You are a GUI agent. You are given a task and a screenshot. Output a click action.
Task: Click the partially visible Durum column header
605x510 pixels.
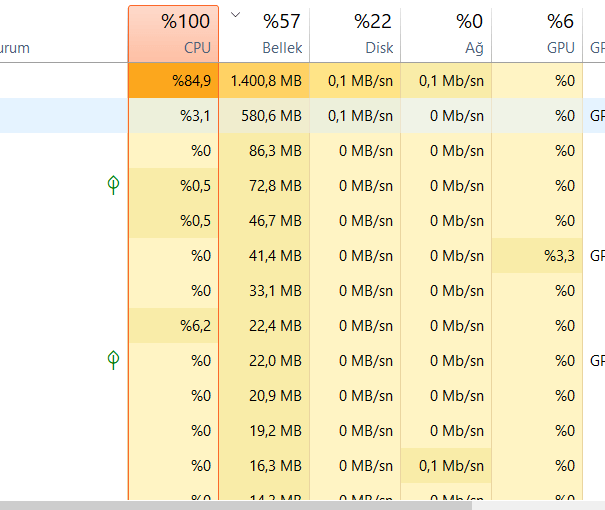15,48
